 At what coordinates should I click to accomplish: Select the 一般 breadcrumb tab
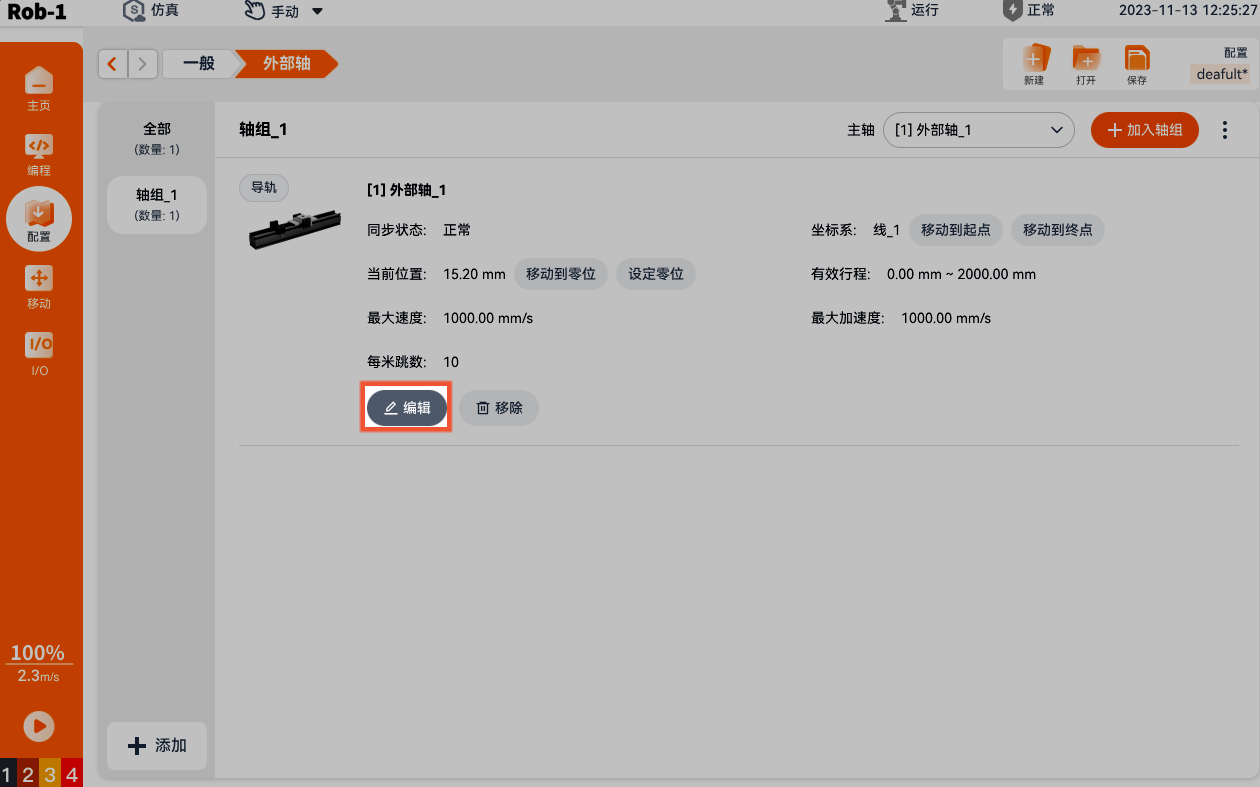198,64
